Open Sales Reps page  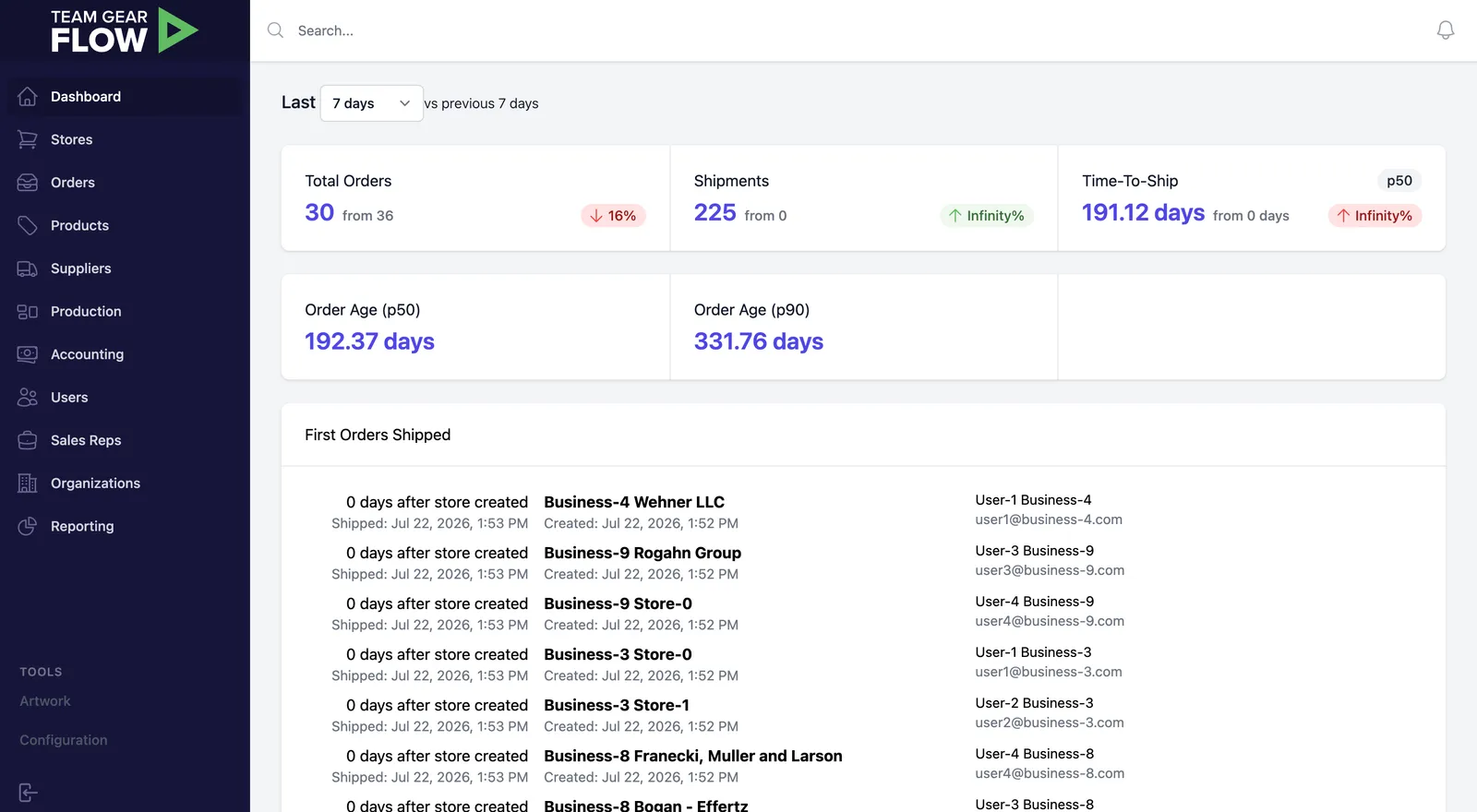(125, 440)
